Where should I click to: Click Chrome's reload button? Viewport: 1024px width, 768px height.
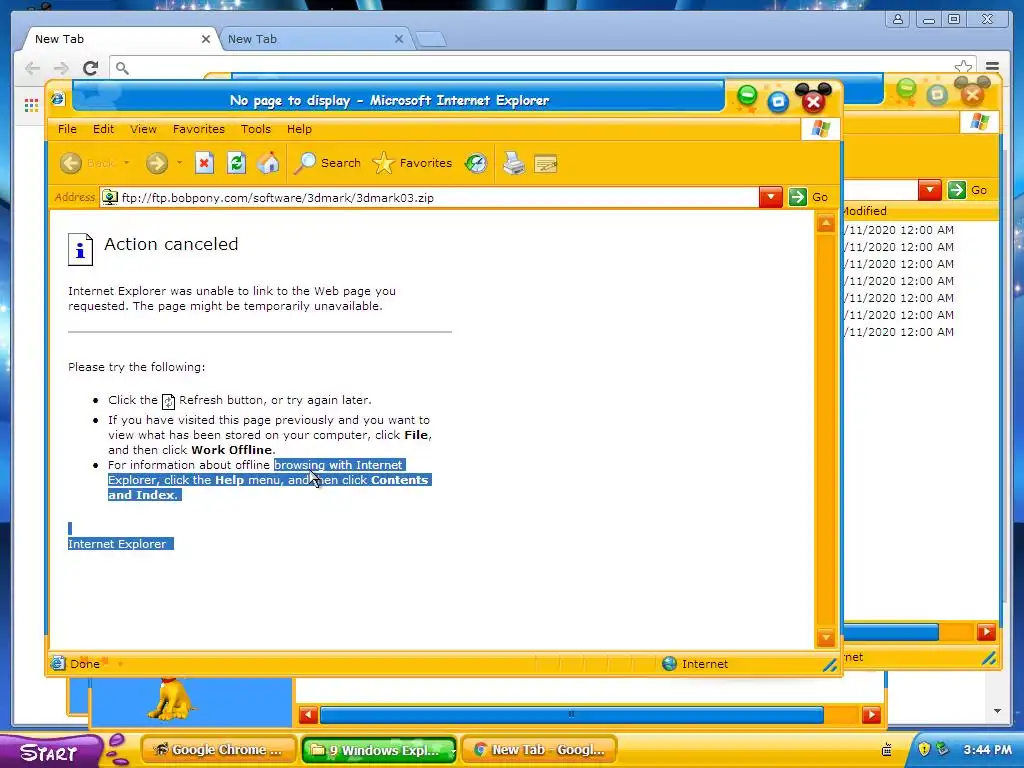[x=90, y=68]
